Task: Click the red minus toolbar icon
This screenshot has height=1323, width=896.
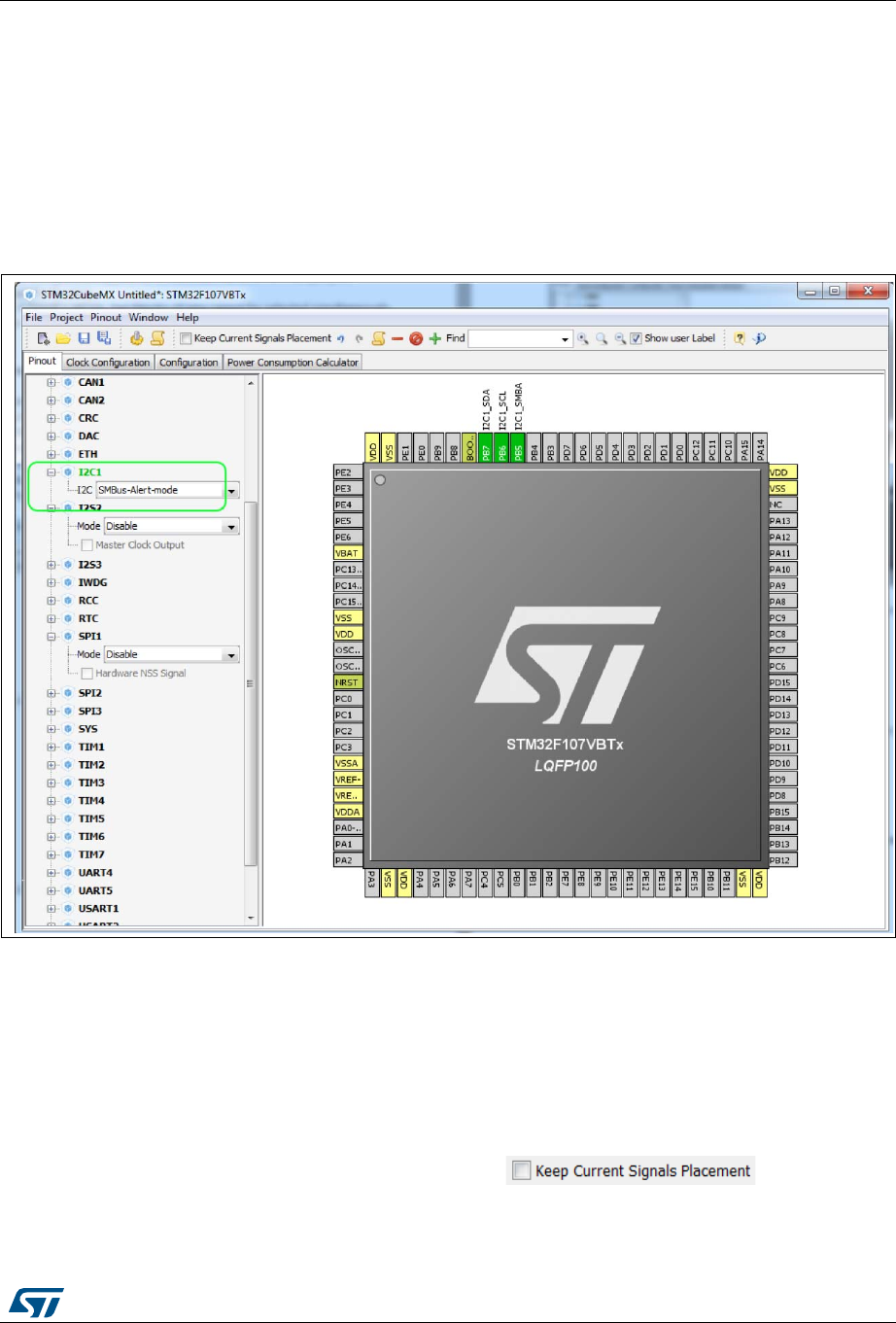Action: [397, 338]
